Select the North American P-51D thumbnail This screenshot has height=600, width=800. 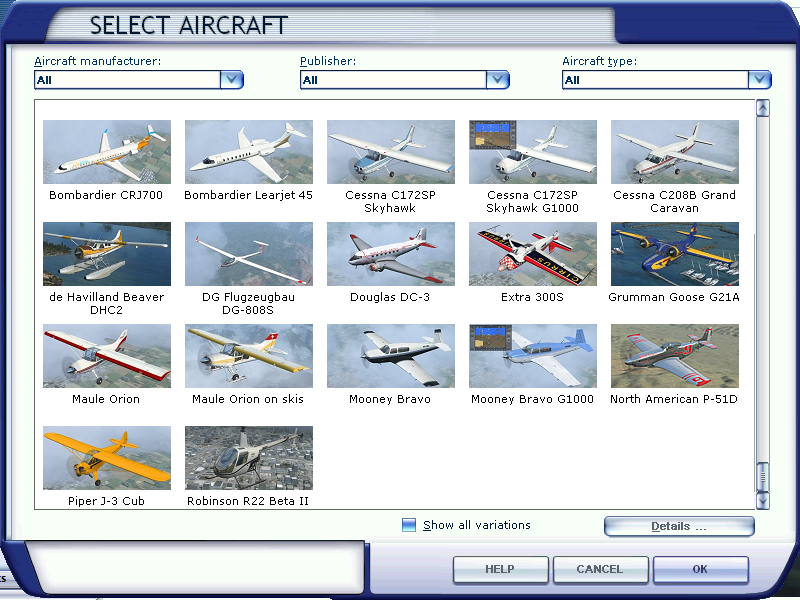tap(674, 356)
